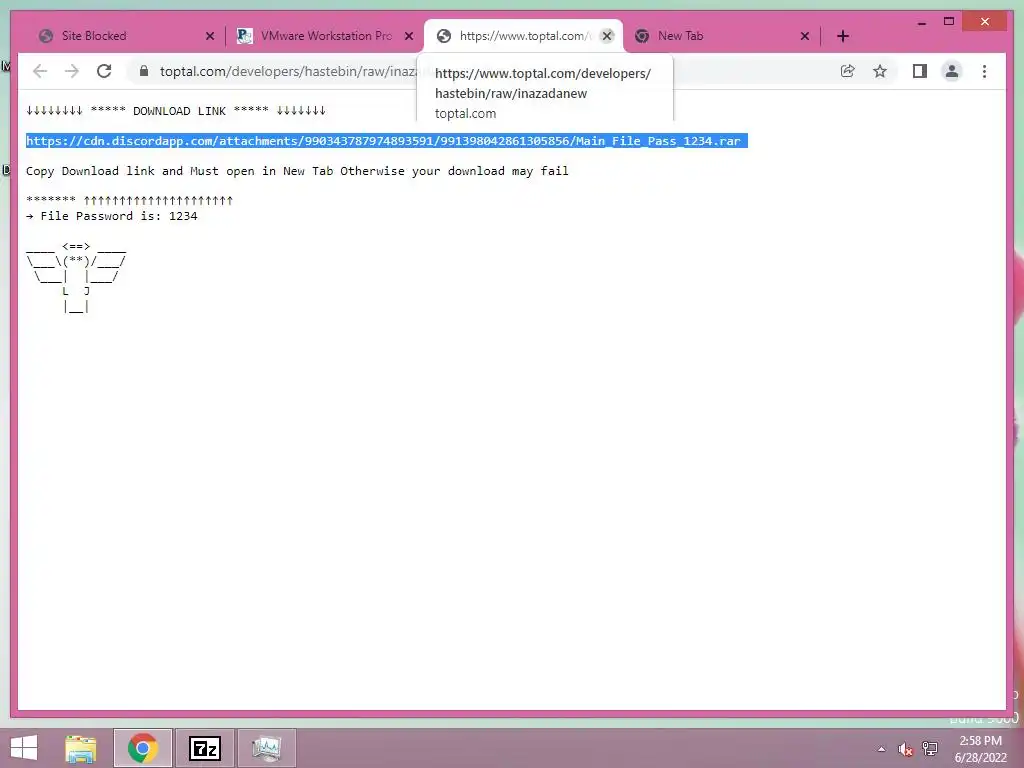Open 7-Zip from the taskbar

204,748
